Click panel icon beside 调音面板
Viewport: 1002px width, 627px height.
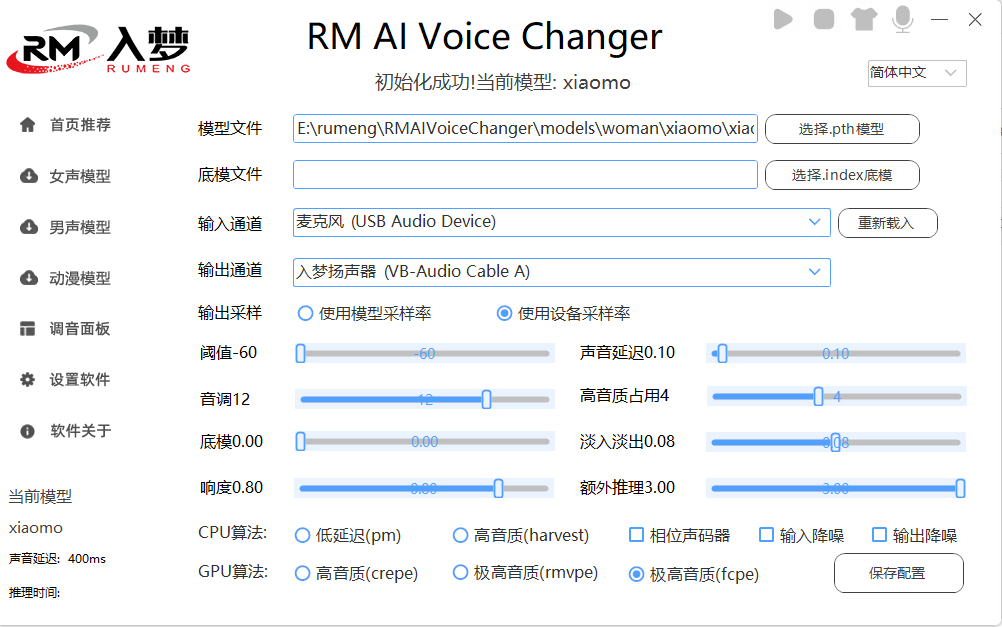27,329
